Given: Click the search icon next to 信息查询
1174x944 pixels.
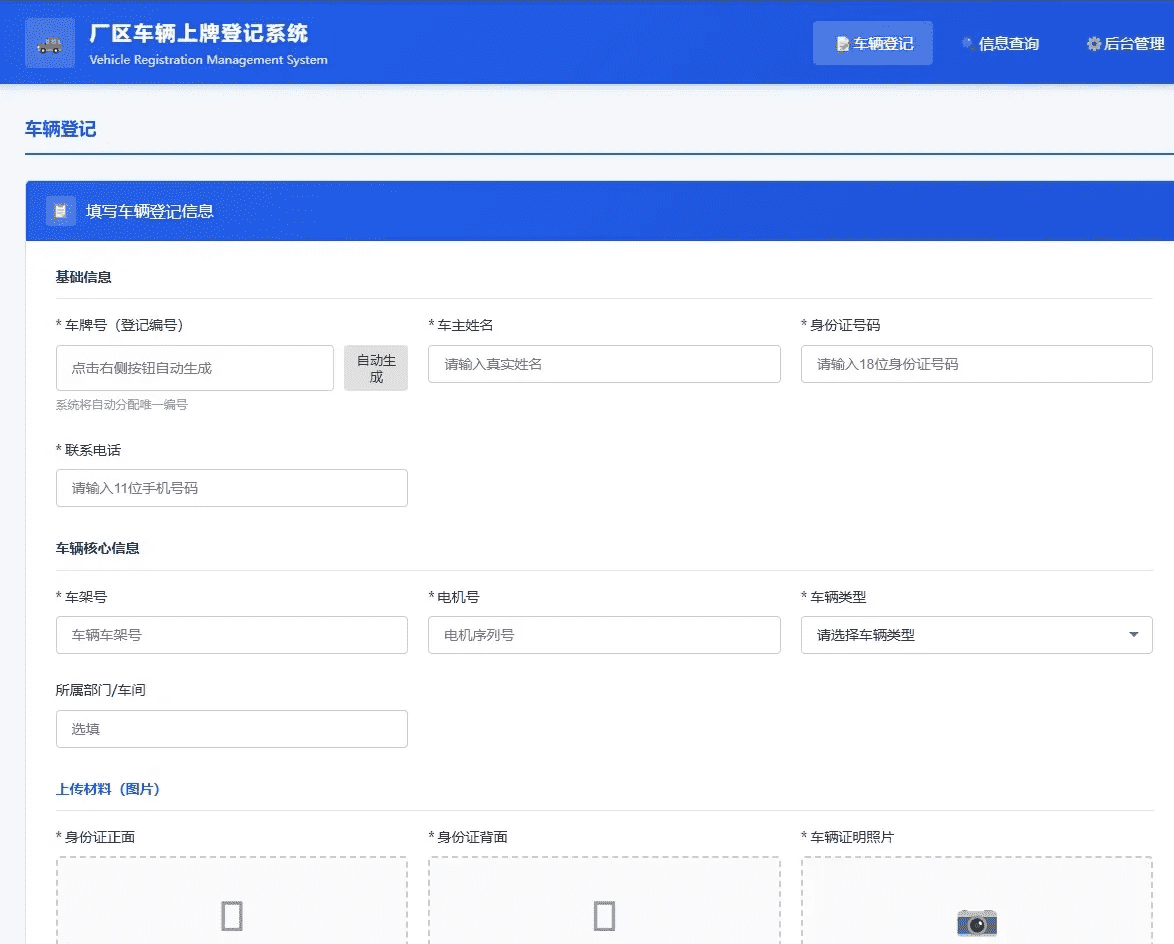Looking at the screenshot, I should pos(967,43).
